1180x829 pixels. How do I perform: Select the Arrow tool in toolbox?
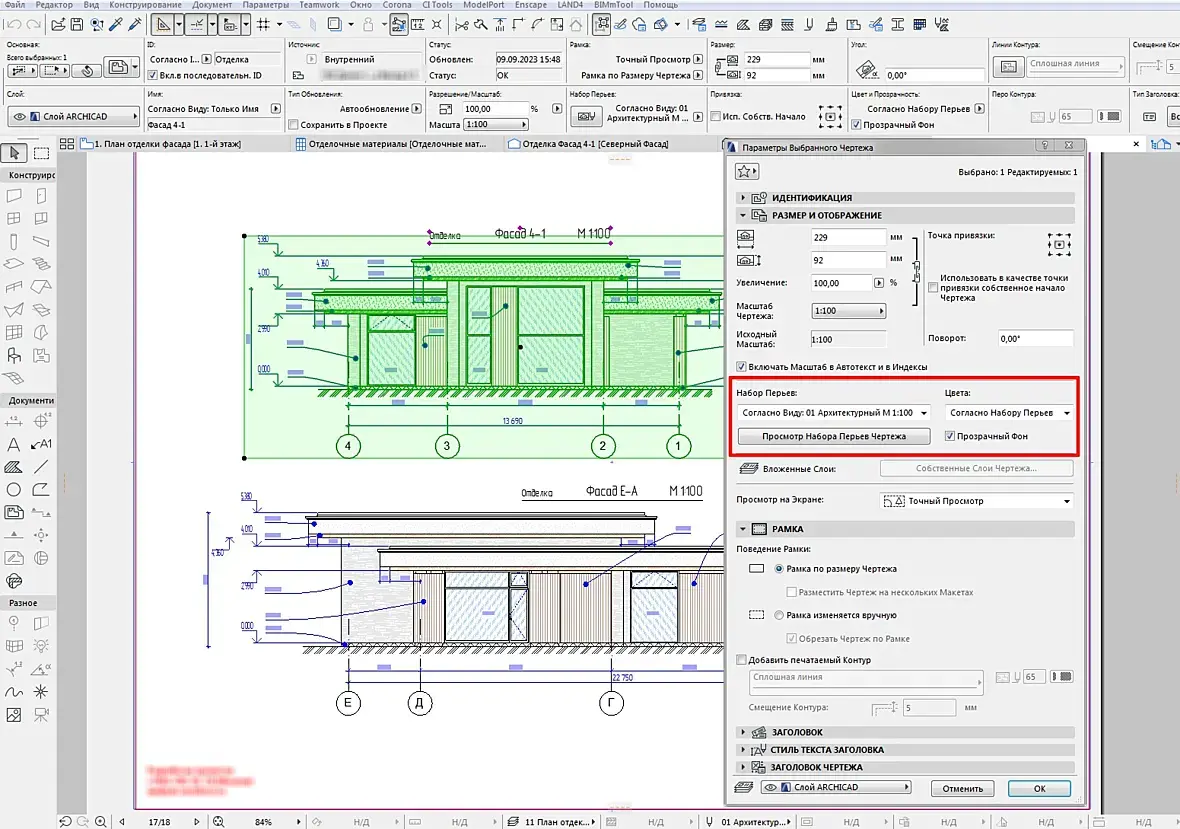click(x=14, y=153)
